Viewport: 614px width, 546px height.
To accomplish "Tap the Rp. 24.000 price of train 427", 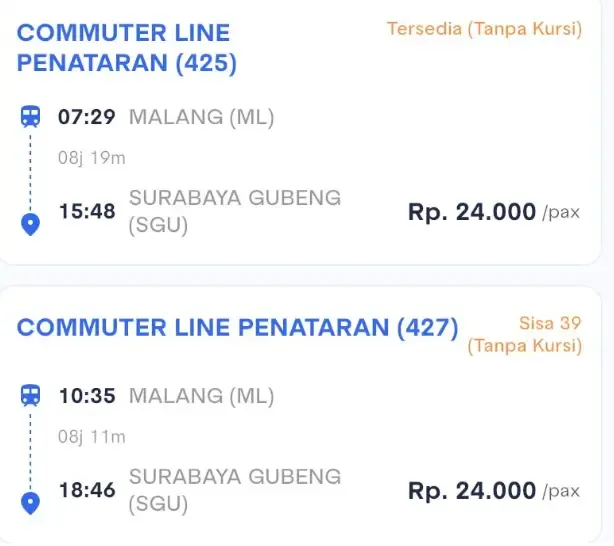I will [x=494, y=490].
